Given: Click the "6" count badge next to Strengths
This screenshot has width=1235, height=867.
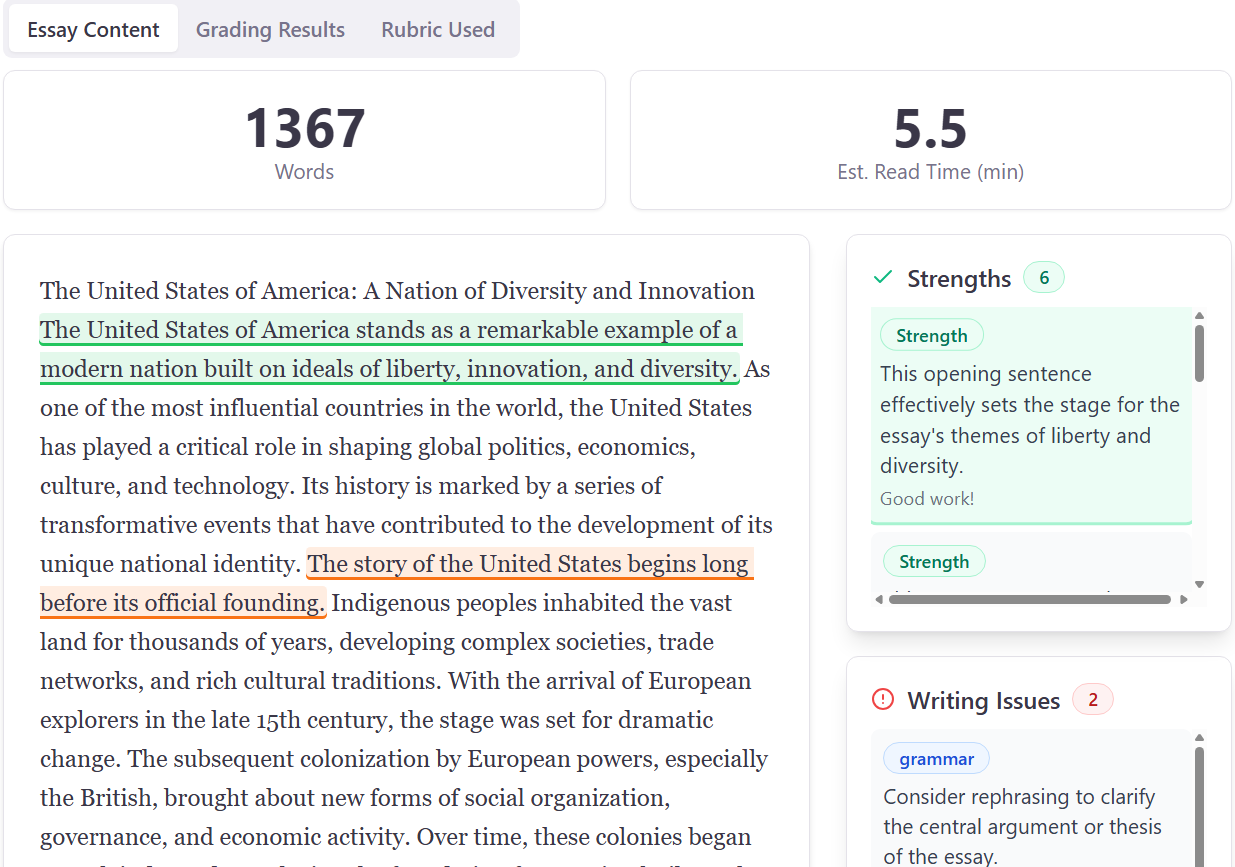Looking at the screenshot, I should (x=1043, y=277).
